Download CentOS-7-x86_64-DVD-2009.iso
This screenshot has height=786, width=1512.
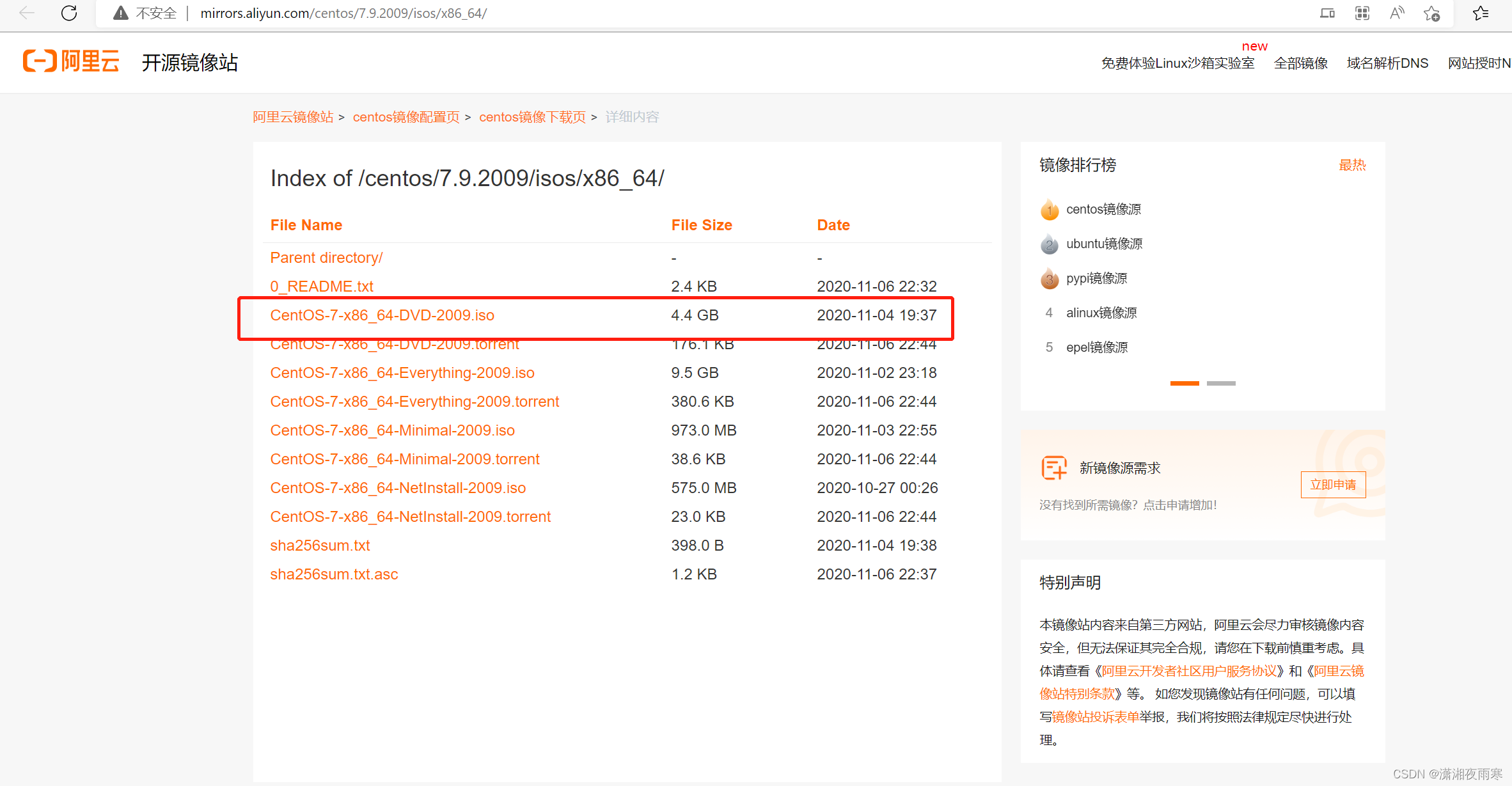pos(382,315)
